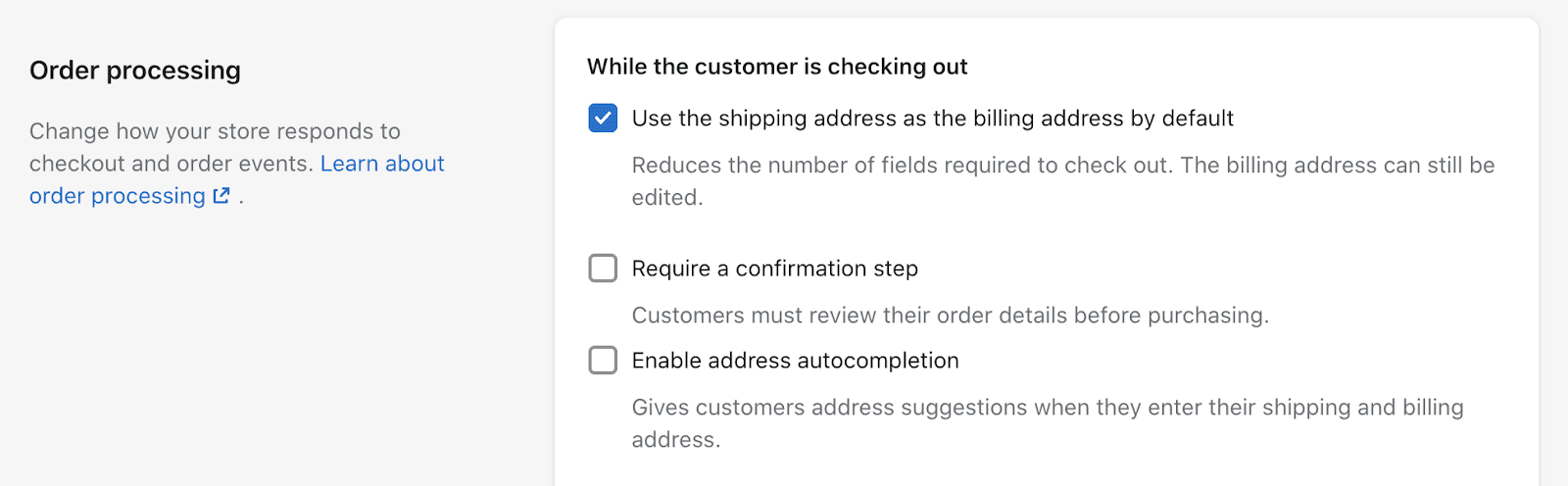This screenshot has width=1568, height=486.
Task: Click the blue checkmark icon in the checked box
Action: 603,119
